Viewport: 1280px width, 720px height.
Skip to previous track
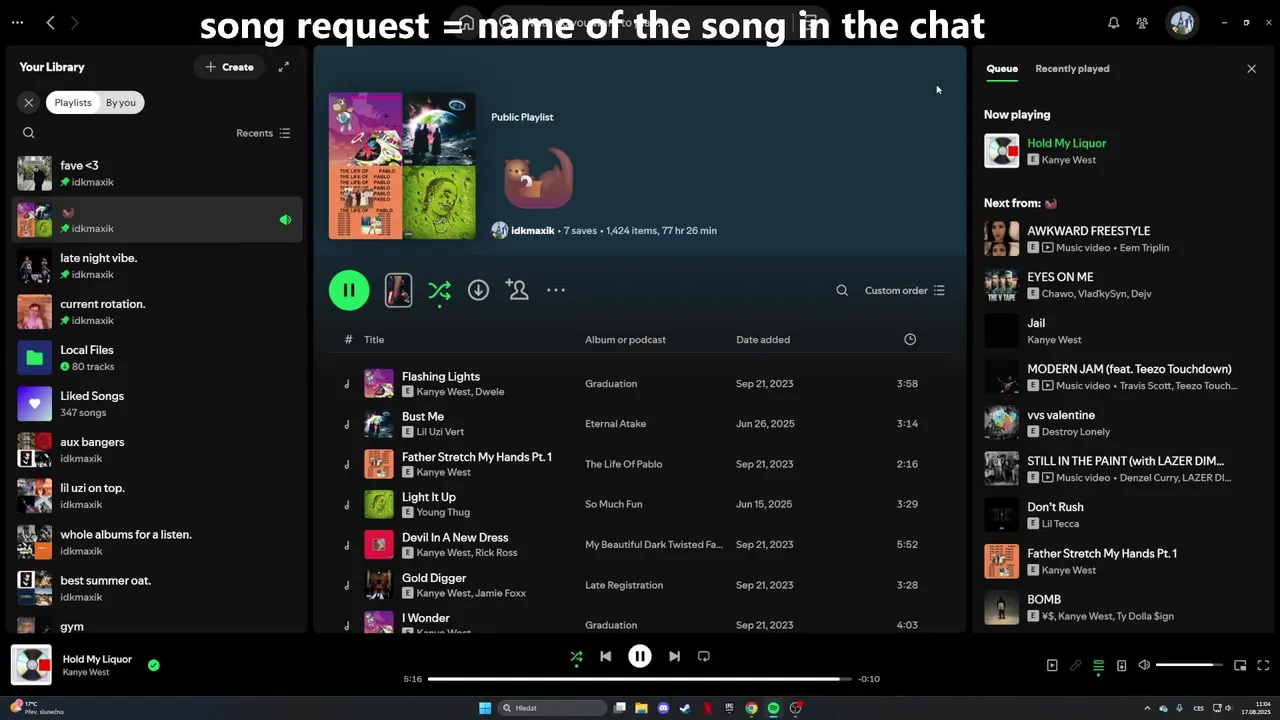(605, 656)
